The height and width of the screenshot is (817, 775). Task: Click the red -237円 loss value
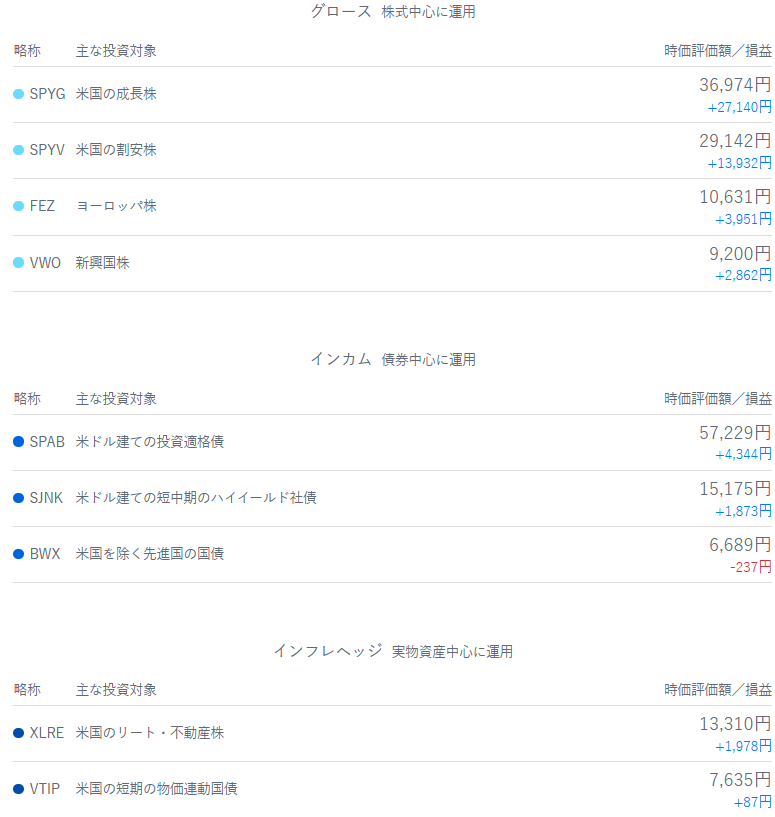click(x=751, y=567)
